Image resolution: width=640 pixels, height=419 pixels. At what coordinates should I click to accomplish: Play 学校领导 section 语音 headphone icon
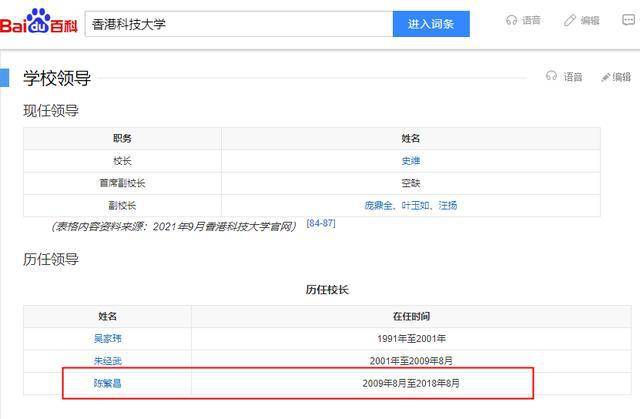551,76
